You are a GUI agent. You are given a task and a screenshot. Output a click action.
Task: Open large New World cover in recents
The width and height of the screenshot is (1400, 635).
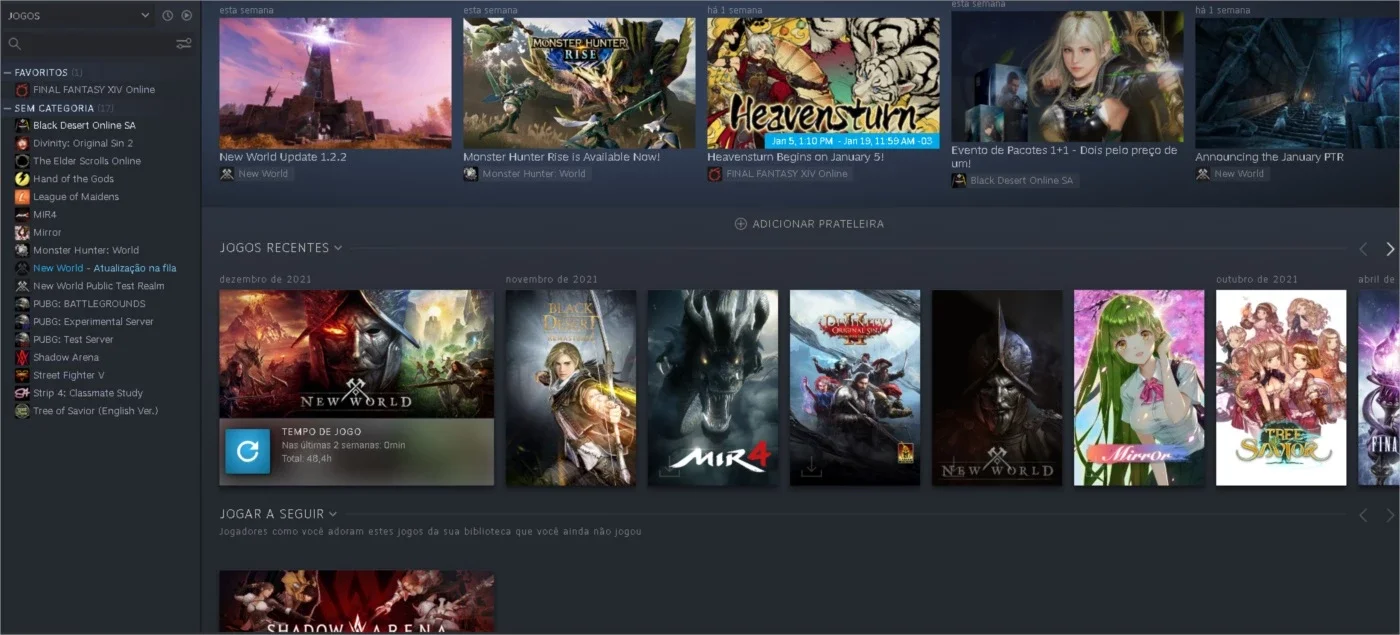(357, 354)
